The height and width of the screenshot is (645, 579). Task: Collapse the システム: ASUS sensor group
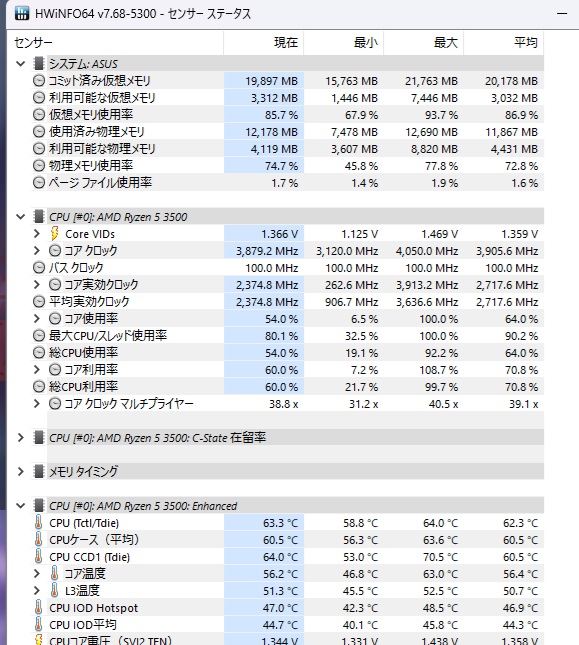coord(21,64)
